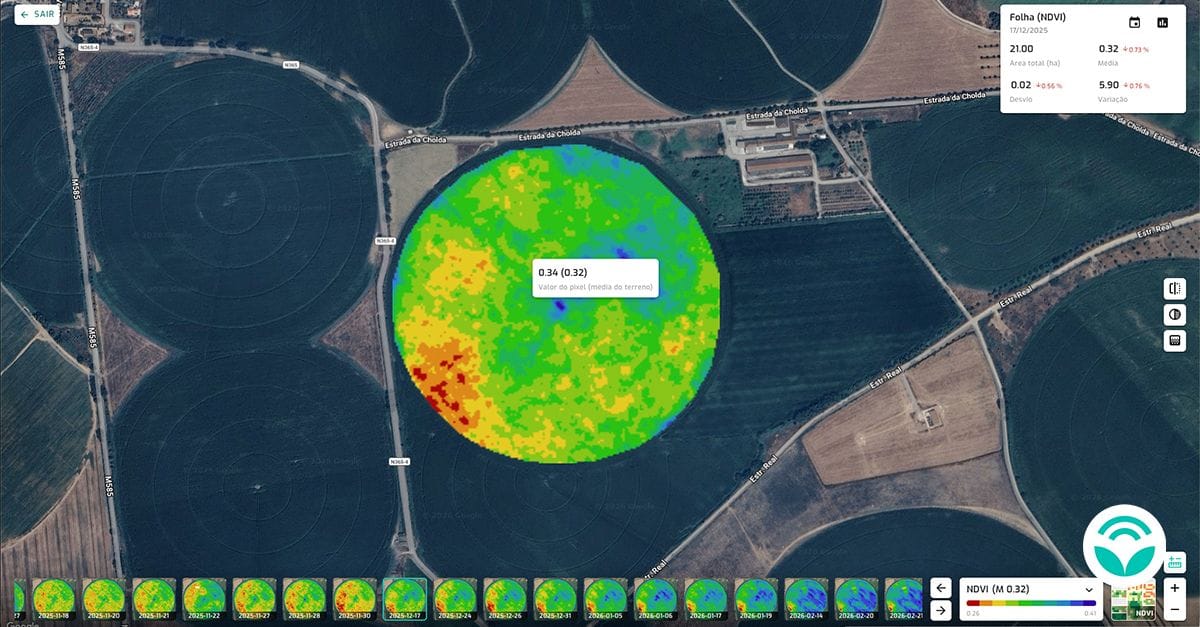
Task: Click the 0.32 Média value
Action: pos(1108,48)
